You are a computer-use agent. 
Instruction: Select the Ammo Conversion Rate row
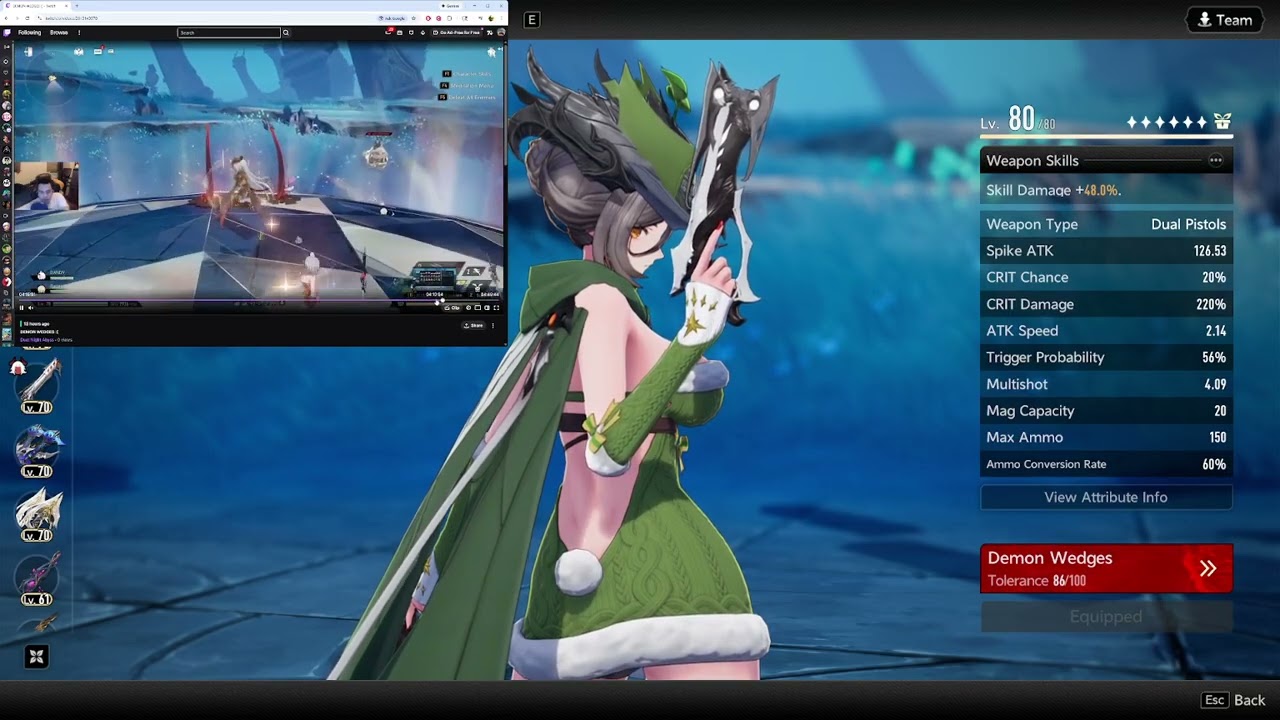coord(1106,464)
